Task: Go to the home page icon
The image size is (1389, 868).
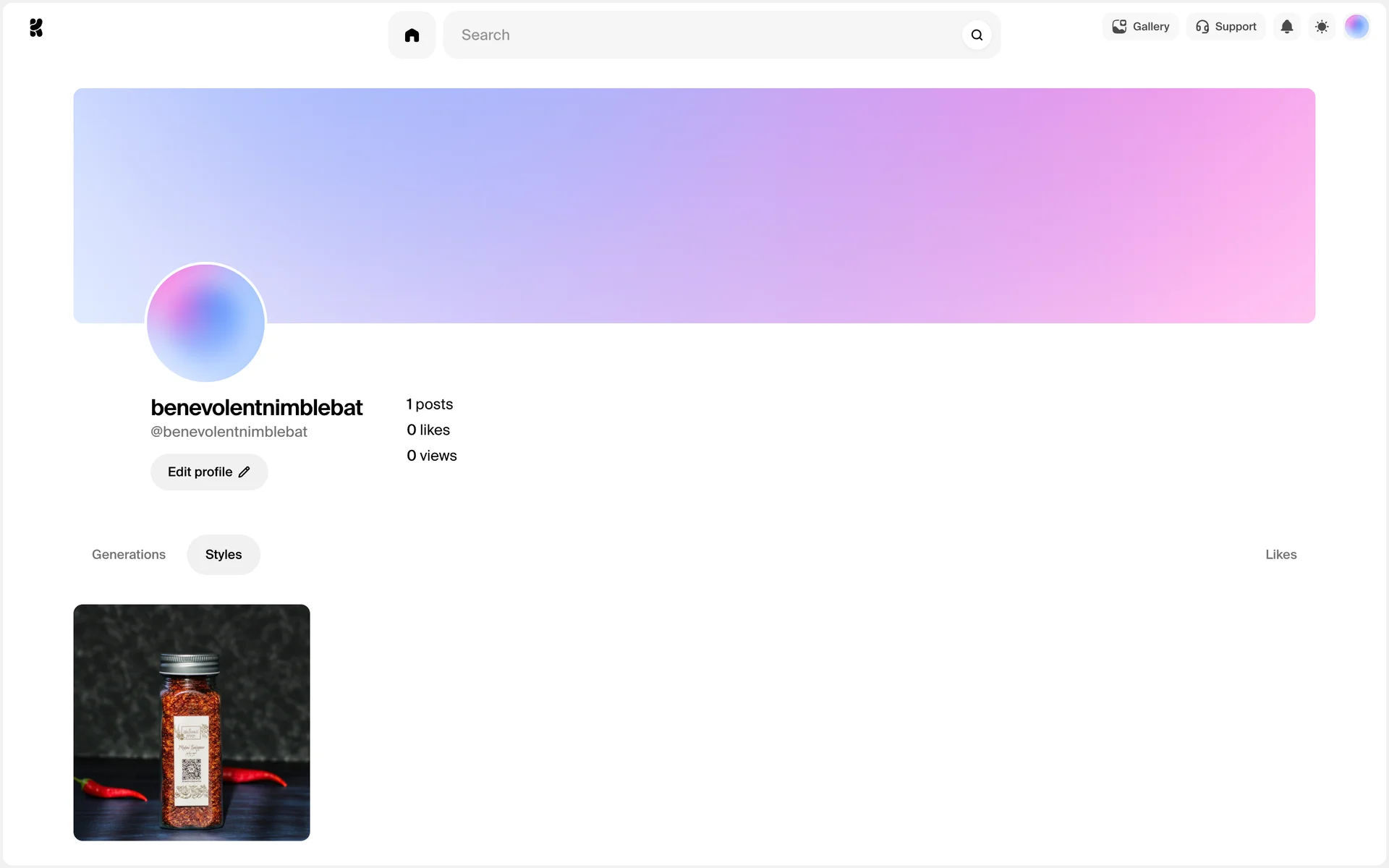Action: click(x=412, y=35)
